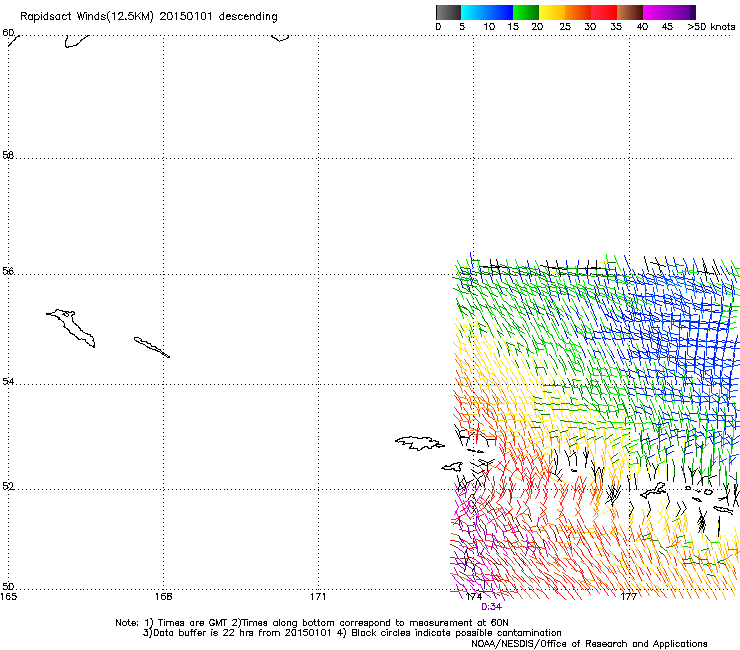Click the note line starting 'Note: 1) Times are GMT'
This screenshot has width=740, height=650.
tap(312, 623)
